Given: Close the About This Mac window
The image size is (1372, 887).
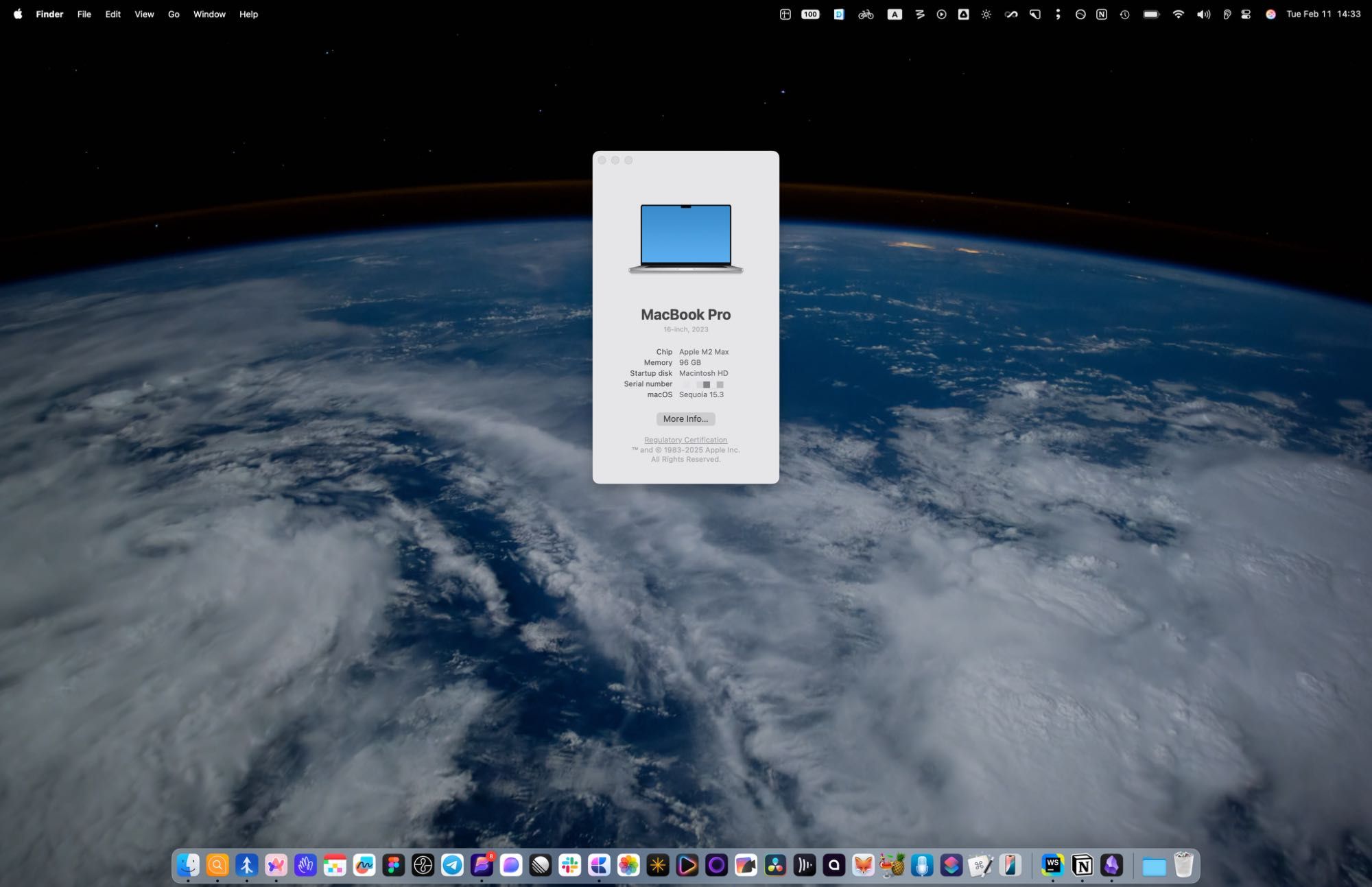Looking at the screenshot, I should (x=602, y=160).
